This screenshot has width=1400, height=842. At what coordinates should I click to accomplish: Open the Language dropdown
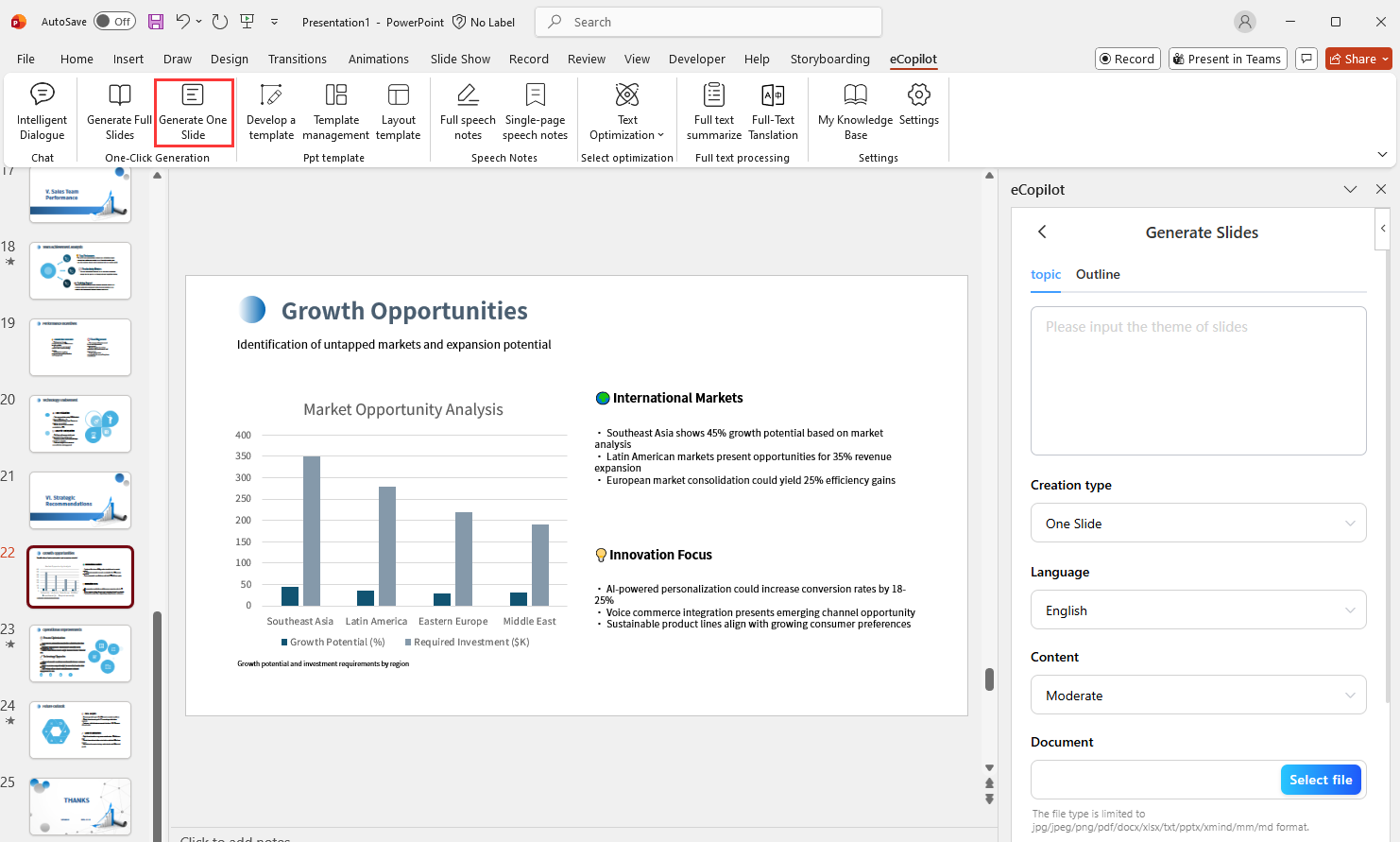(x=1198, y=610)
